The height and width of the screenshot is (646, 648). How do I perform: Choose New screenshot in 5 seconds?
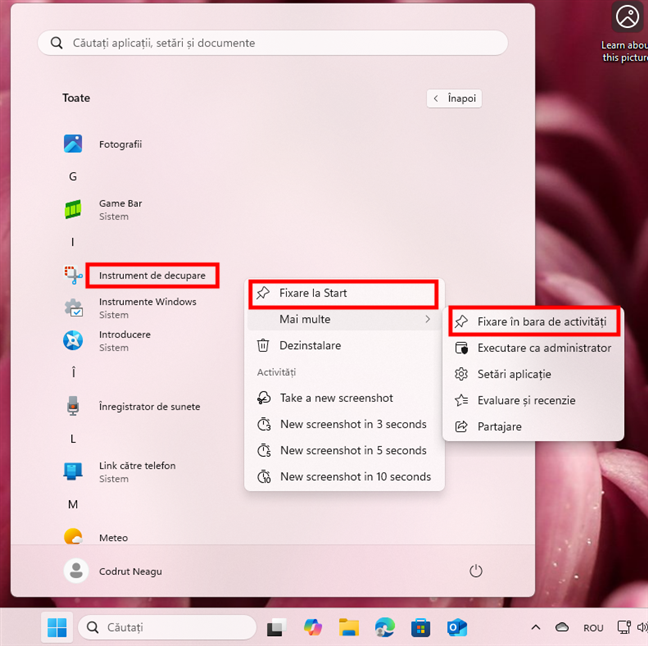point(353,450)
